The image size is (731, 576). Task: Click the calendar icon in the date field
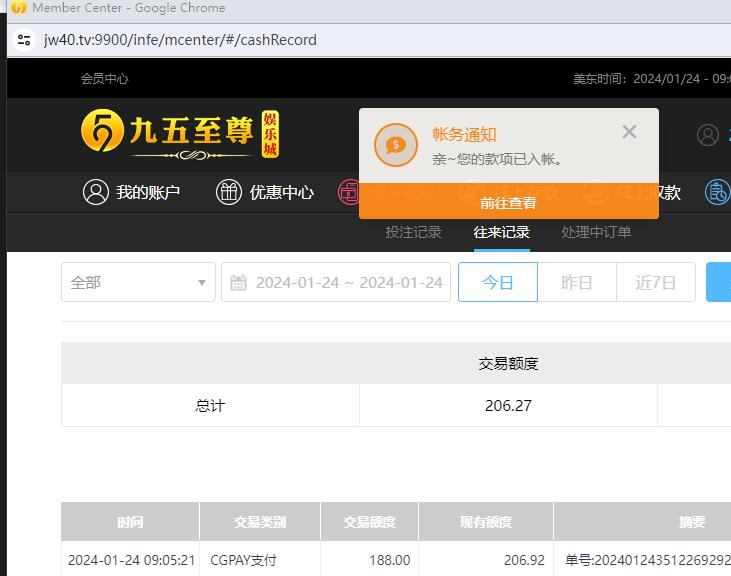pos(238,282)
